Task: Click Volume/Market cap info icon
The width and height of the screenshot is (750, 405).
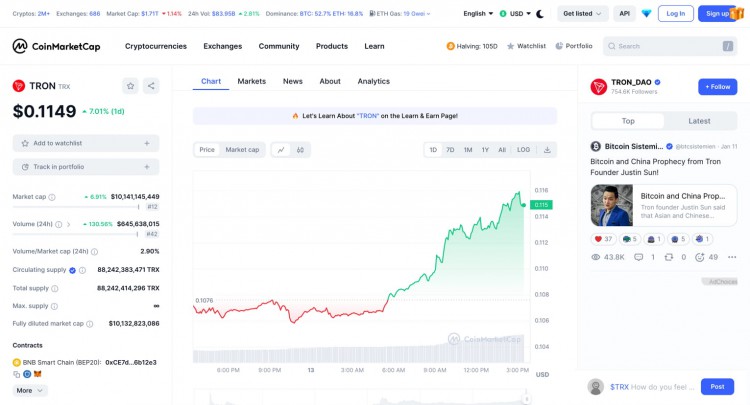Action: tap(94, 252)
